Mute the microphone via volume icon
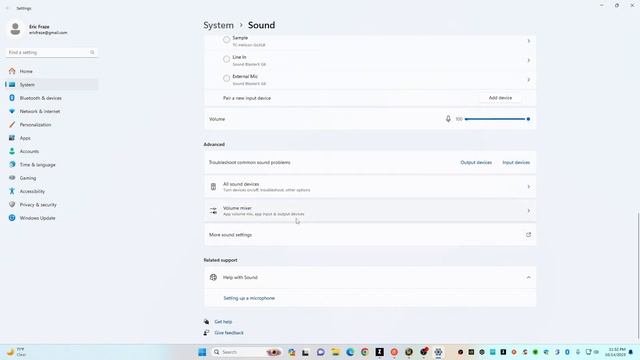 click(448, 119)
